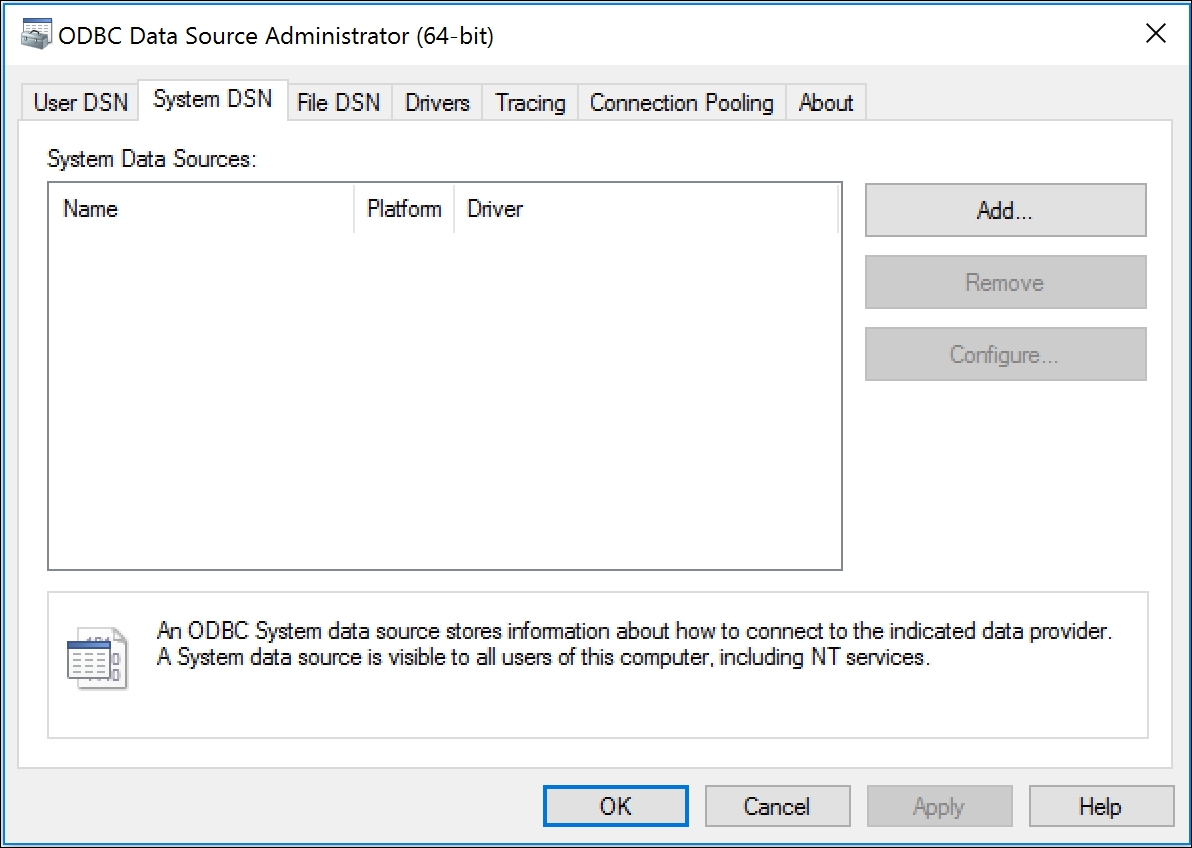The height and width of the screenshot is (848, 1192).
Task: Switch to the User DSN tab
Action: [81, 103]
